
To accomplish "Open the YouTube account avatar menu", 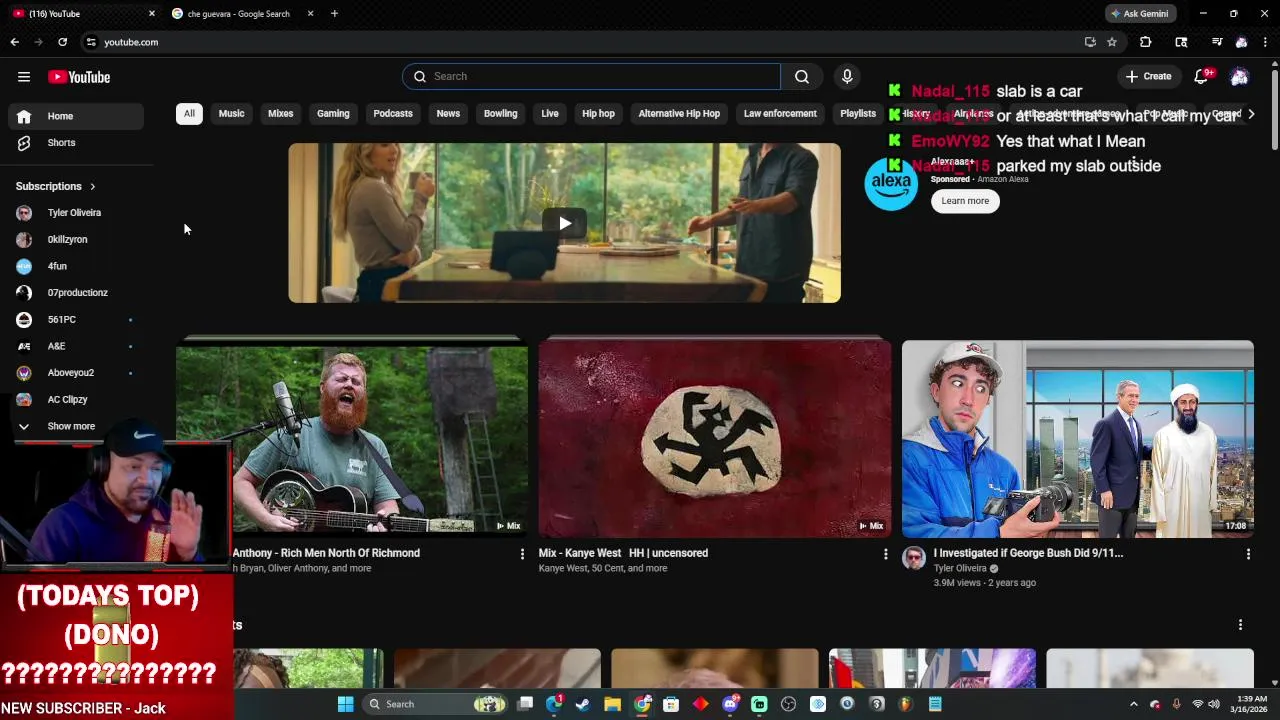I will coord(1239,77).
